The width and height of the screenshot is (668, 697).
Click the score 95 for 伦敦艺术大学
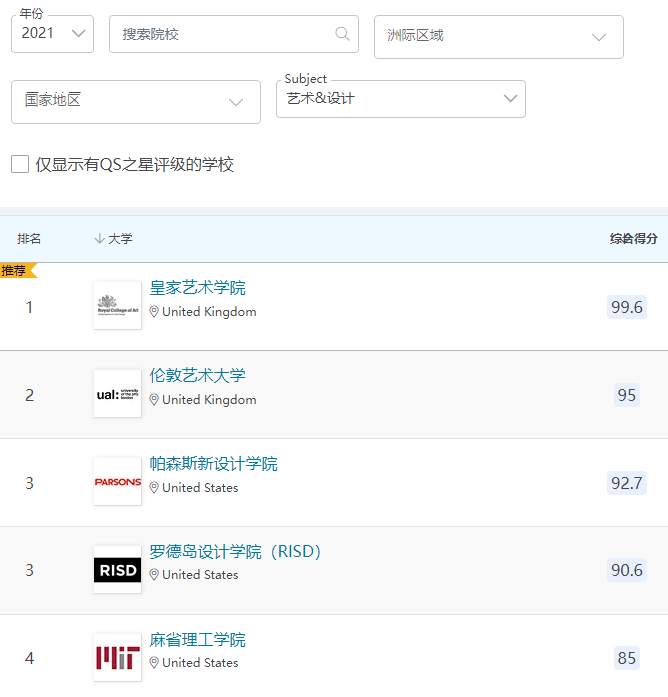click(x=627, y=395)
